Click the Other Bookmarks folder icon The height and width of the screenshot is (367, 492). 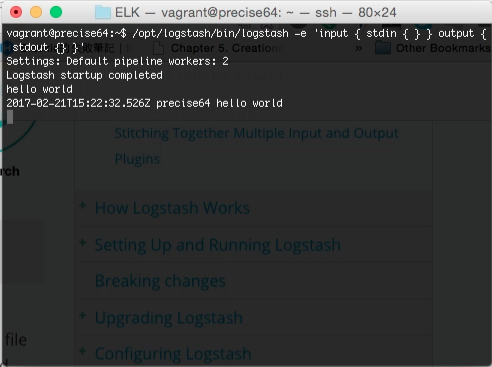383,48
